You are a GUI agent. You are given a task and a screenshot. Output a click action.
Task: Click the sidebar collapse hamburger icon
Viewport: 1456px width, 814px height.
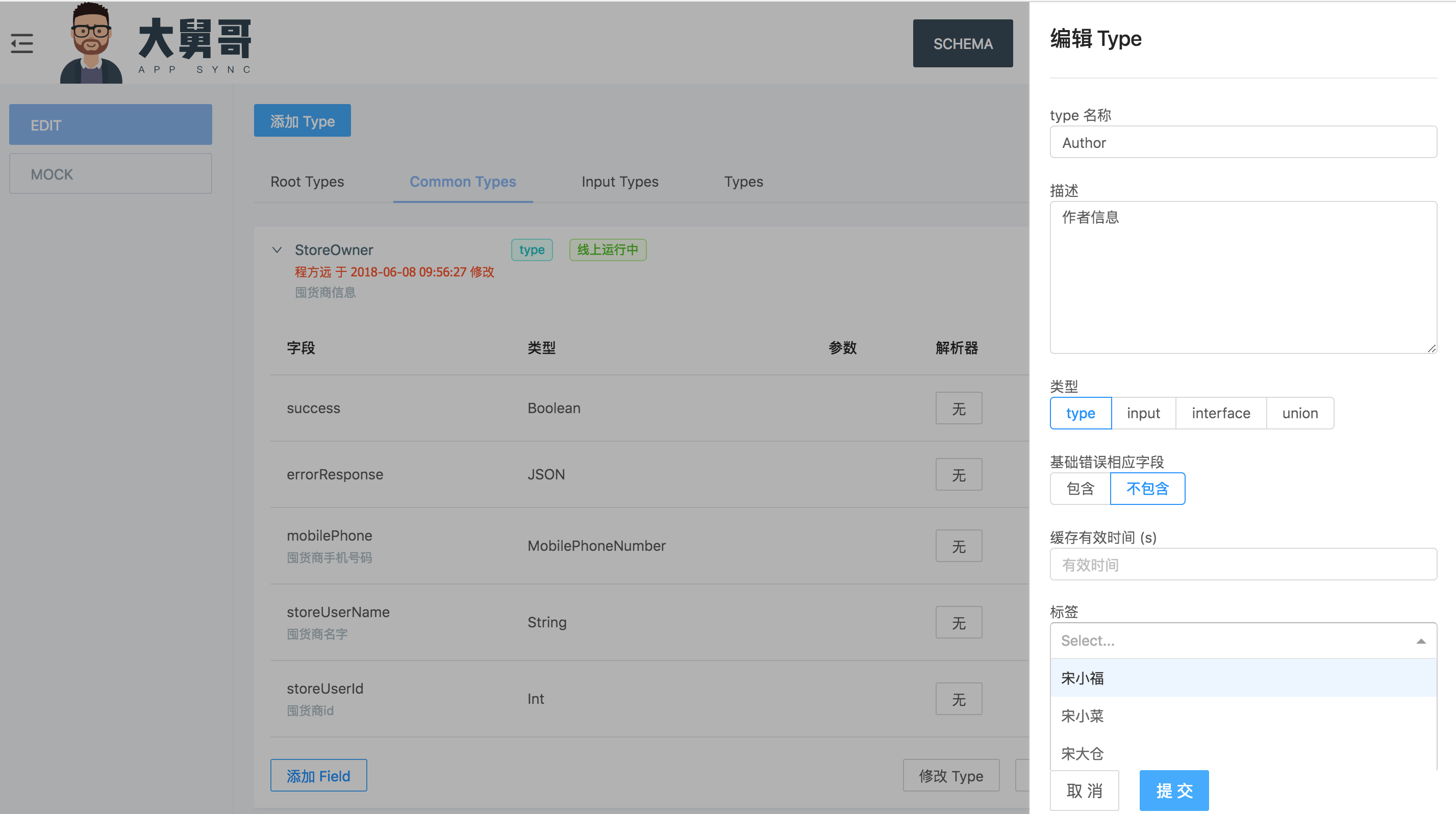[22, 43]
